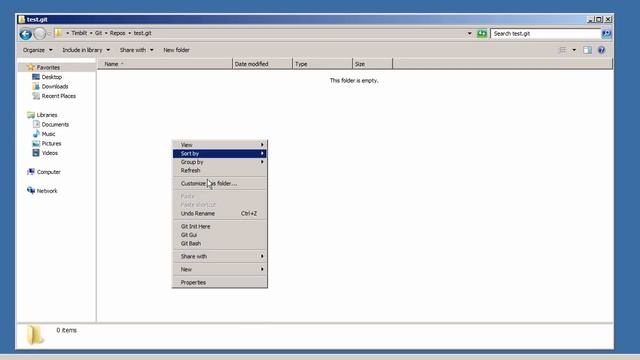Image resolution: width=640 pixels, height=360 pixels.
Task: Launch Git Bash from context menu
Action: 220,244
